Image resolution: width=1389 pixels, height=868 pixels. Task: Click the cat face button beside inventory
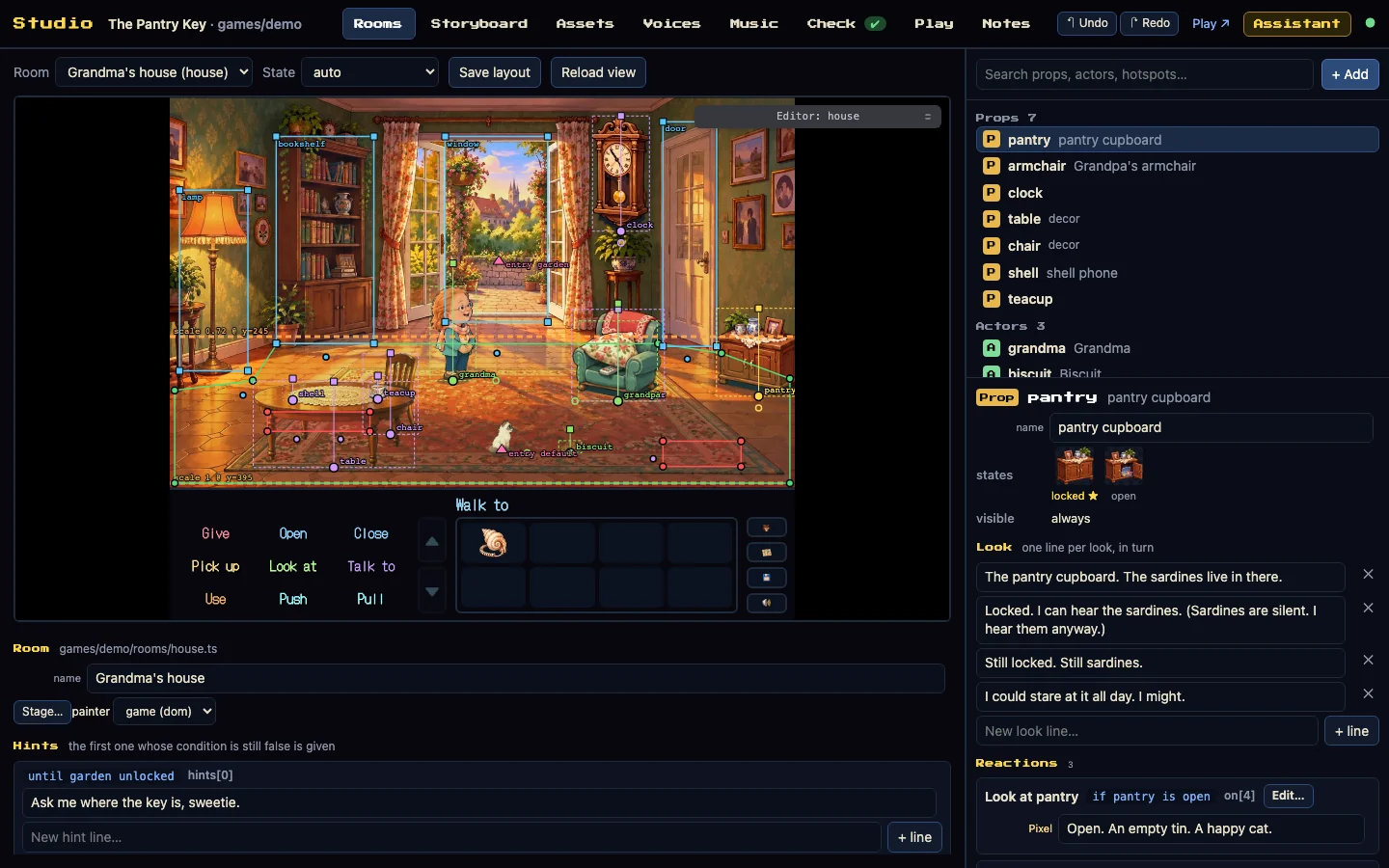767,528
